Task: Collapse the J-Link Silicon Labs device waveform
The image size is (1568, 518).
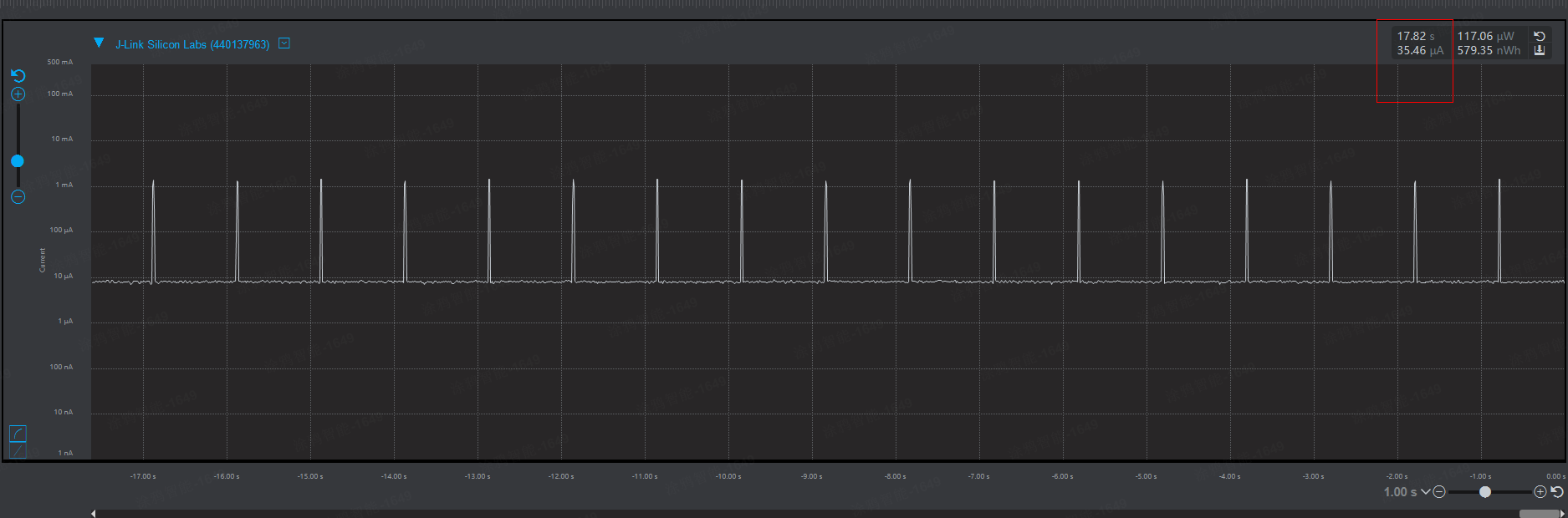Action: click(x=99, y=43)
